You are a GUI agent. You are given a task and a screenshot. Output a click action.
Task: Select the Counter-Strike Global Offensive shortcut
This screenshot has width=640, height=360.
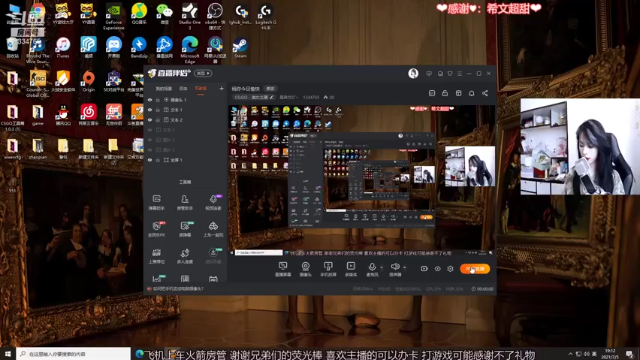(38, 84)
